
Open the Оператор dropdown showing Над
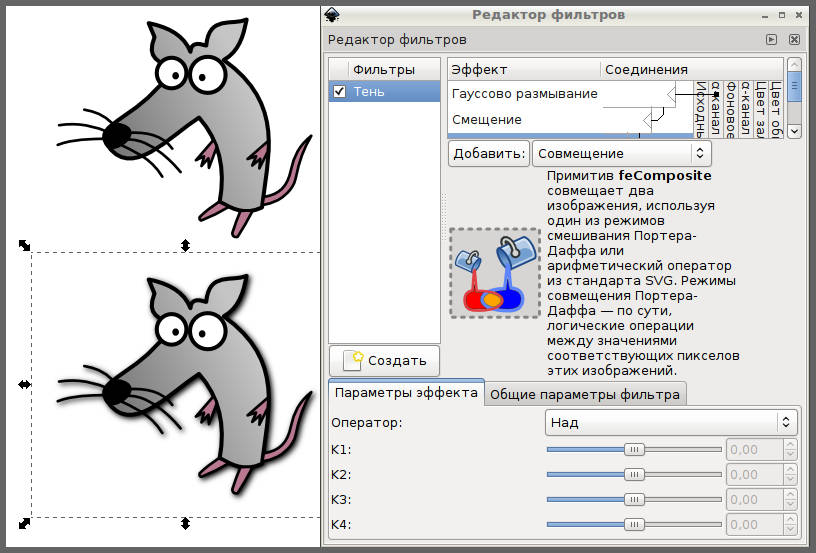[671, 422]
